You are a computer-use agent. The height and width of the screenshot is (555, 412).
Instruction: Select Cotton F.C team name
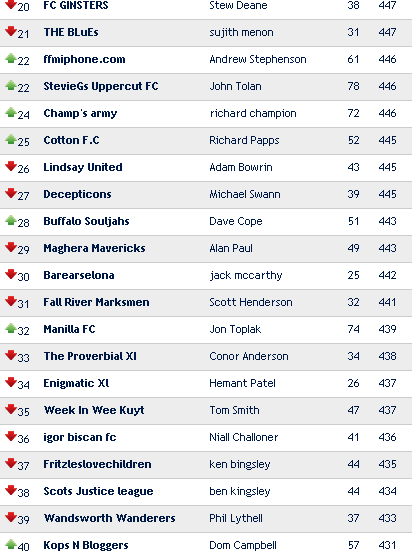tap(71, 140)
